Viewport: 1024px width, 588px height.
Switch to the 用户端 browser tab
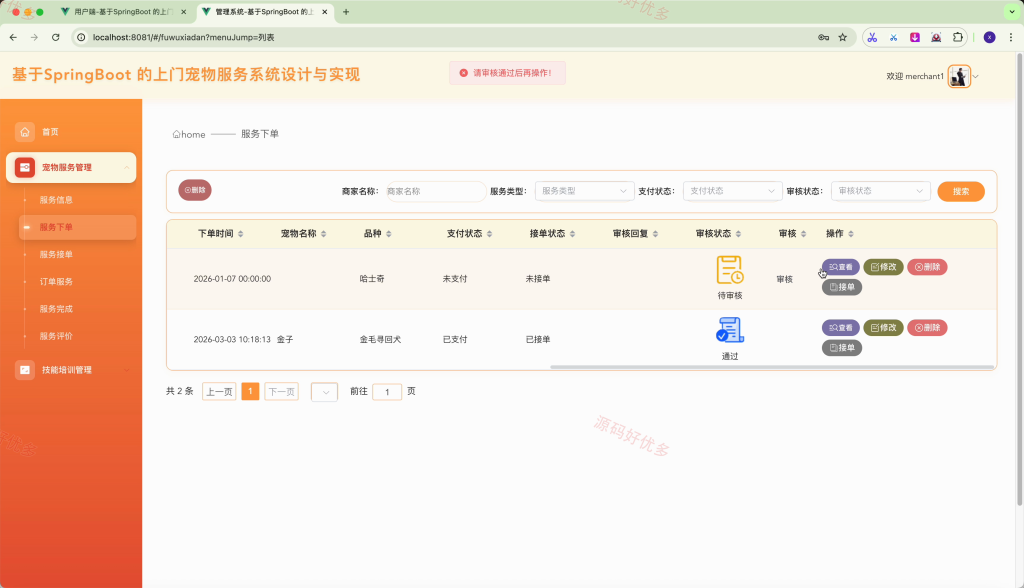pos(123,12)
